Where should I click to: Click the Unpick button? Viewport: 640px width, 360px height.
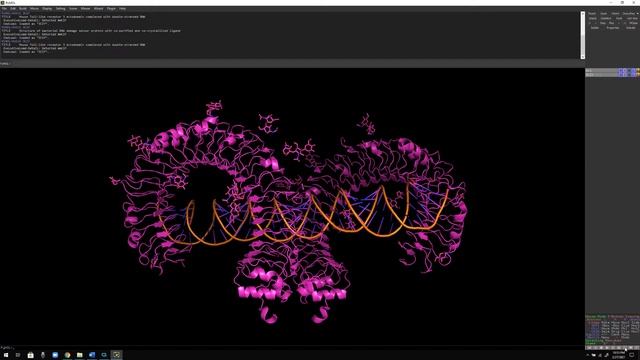click(593, 18)
